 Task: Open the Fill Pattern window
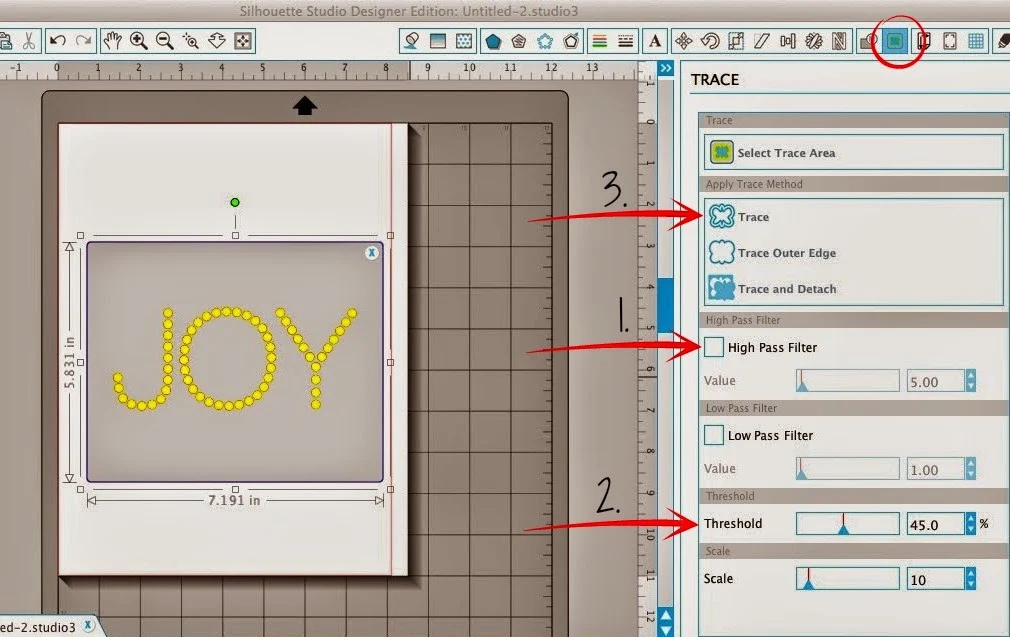tap(464, 41)
